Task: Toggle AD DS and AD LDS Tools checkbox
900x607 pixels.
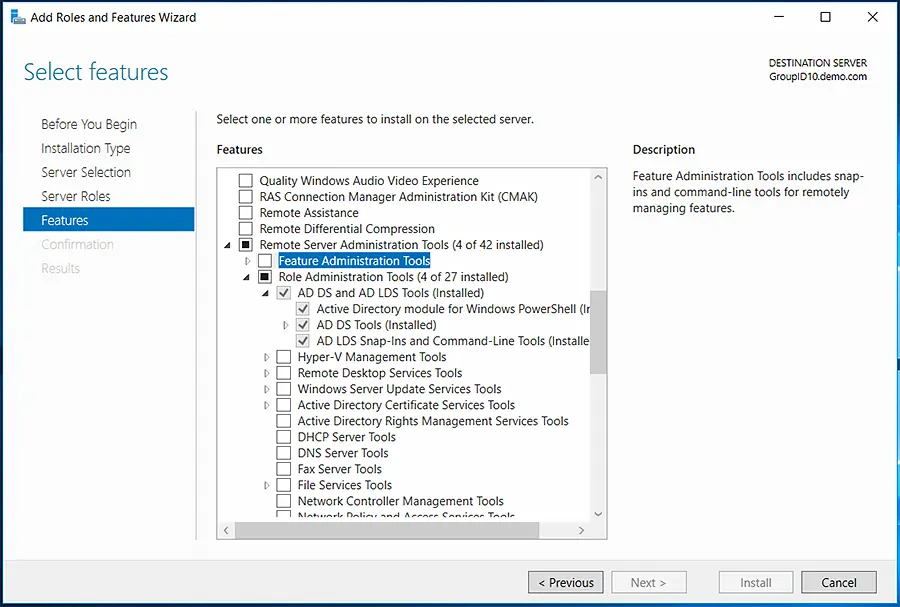Action: click(284, 293)
